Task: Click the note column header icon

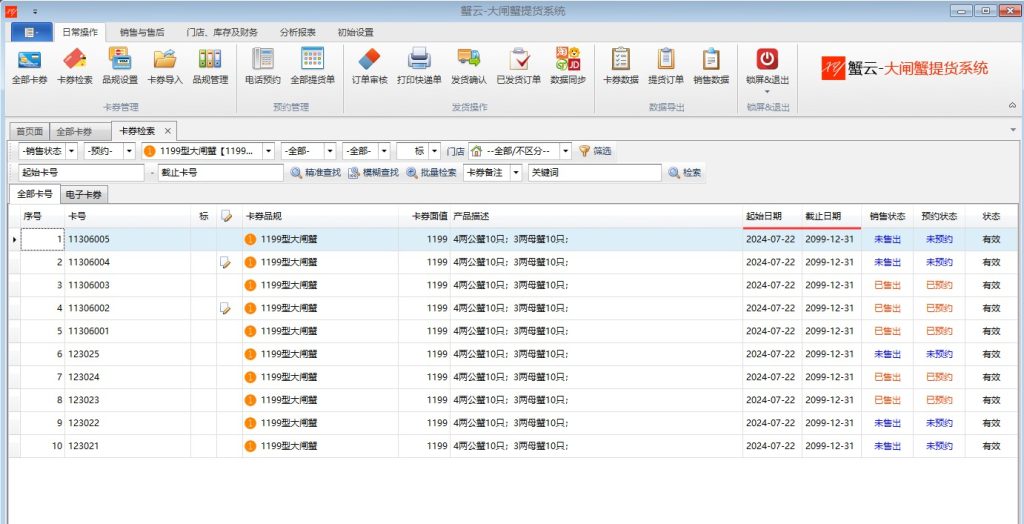Action: [227, 216]
